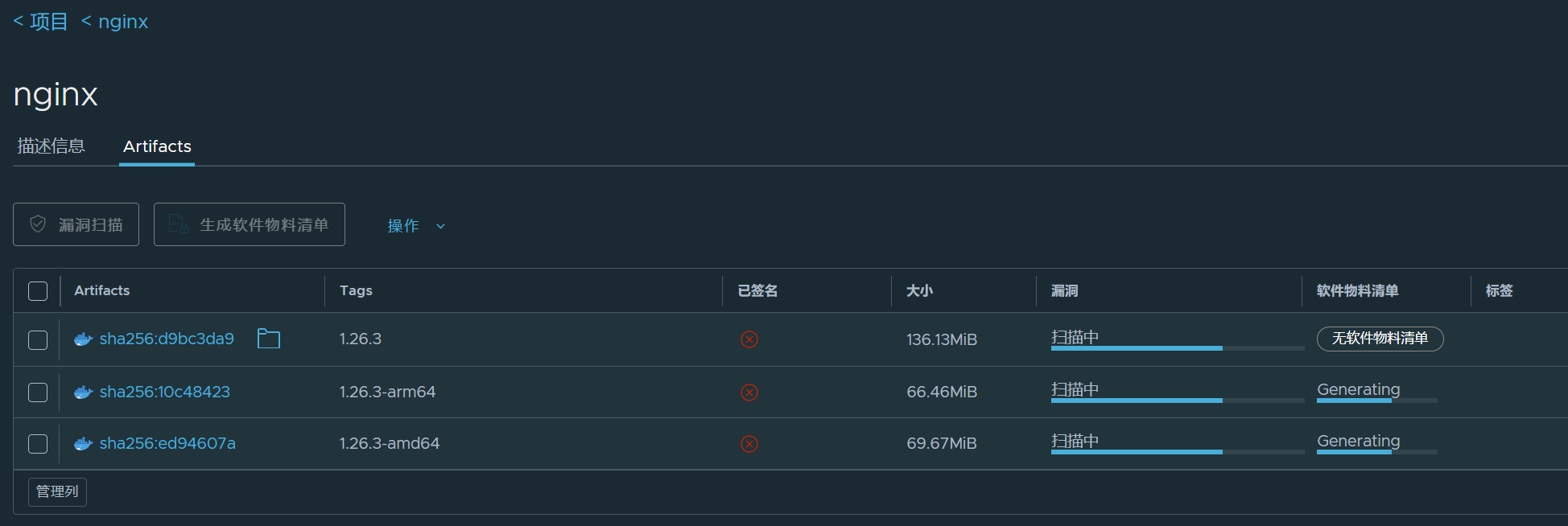The width and height of the screenshot is (1568, 526).
Task: Expand the 操作 dropdown menu
Action: (x=415, y=226)
